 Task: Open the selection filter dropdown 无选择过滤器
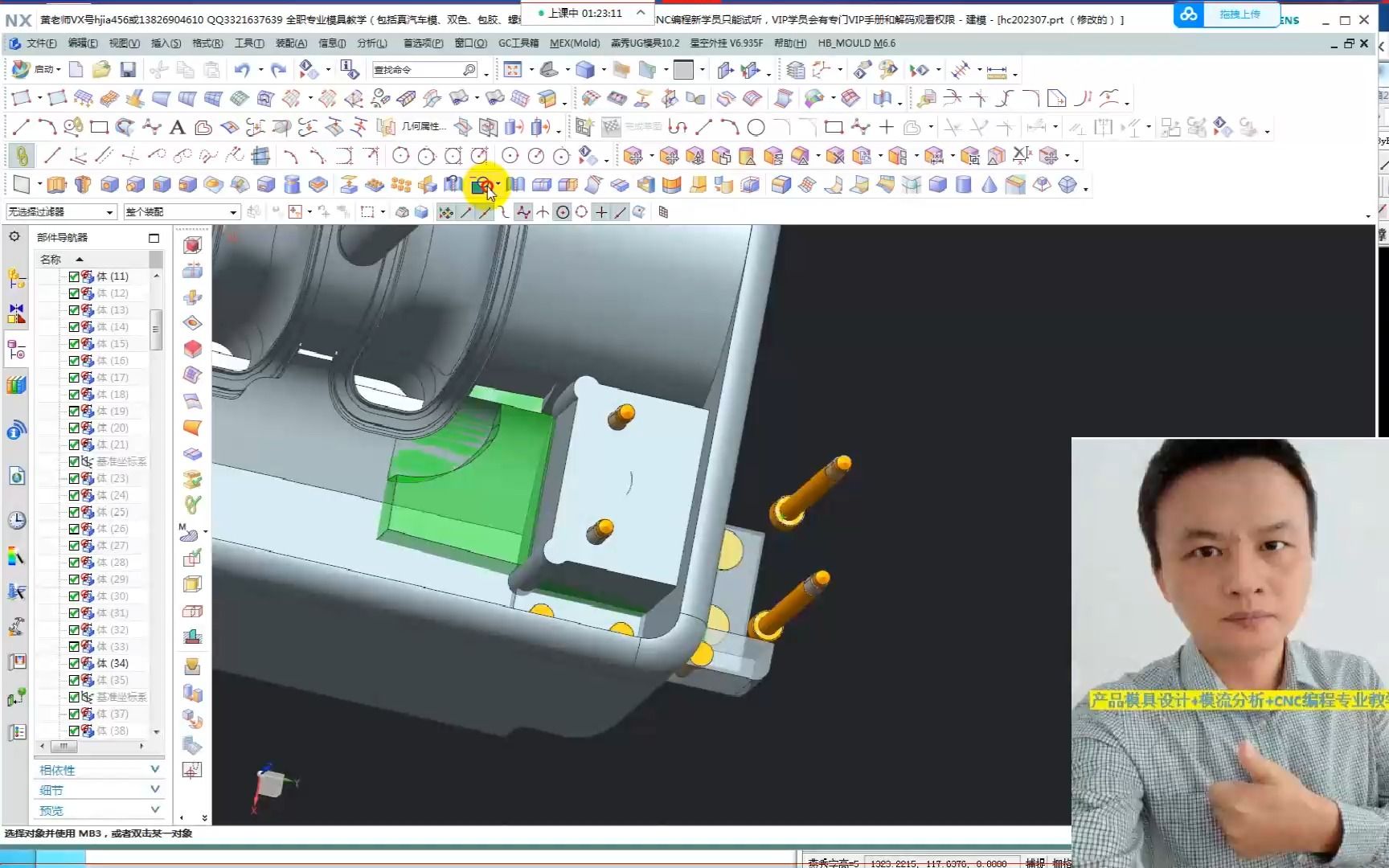tap(61, 212)
